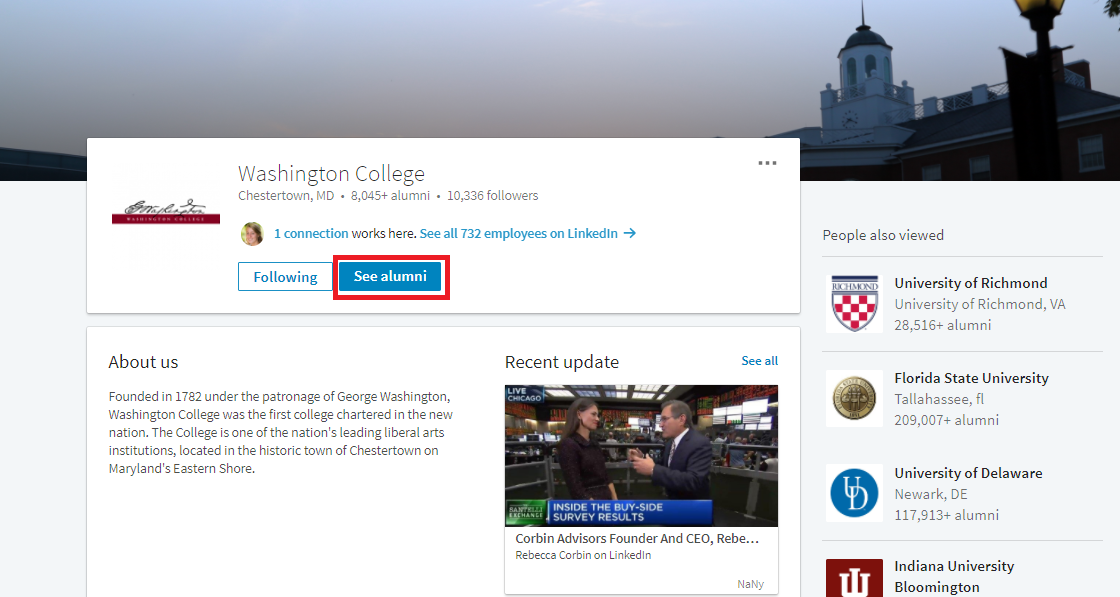This screenshot has width=1120, height=597.
Task: Click the Tallahassee, fl location text
Action: tap(939, 399)
